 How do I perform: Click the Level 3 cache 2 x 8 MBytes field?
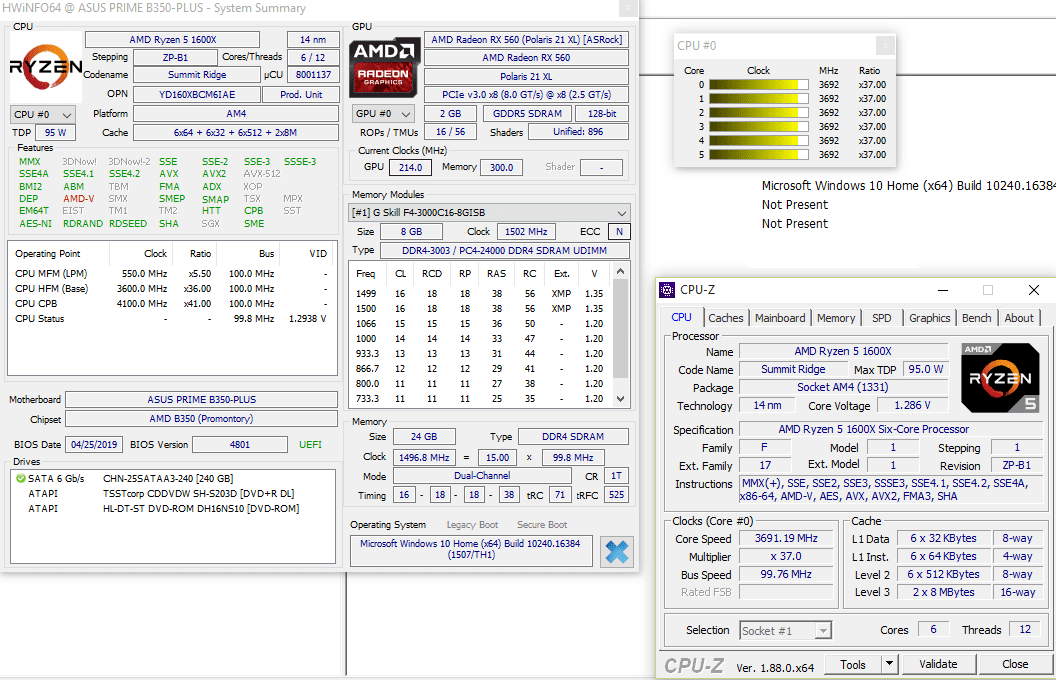tap(944, 592)
